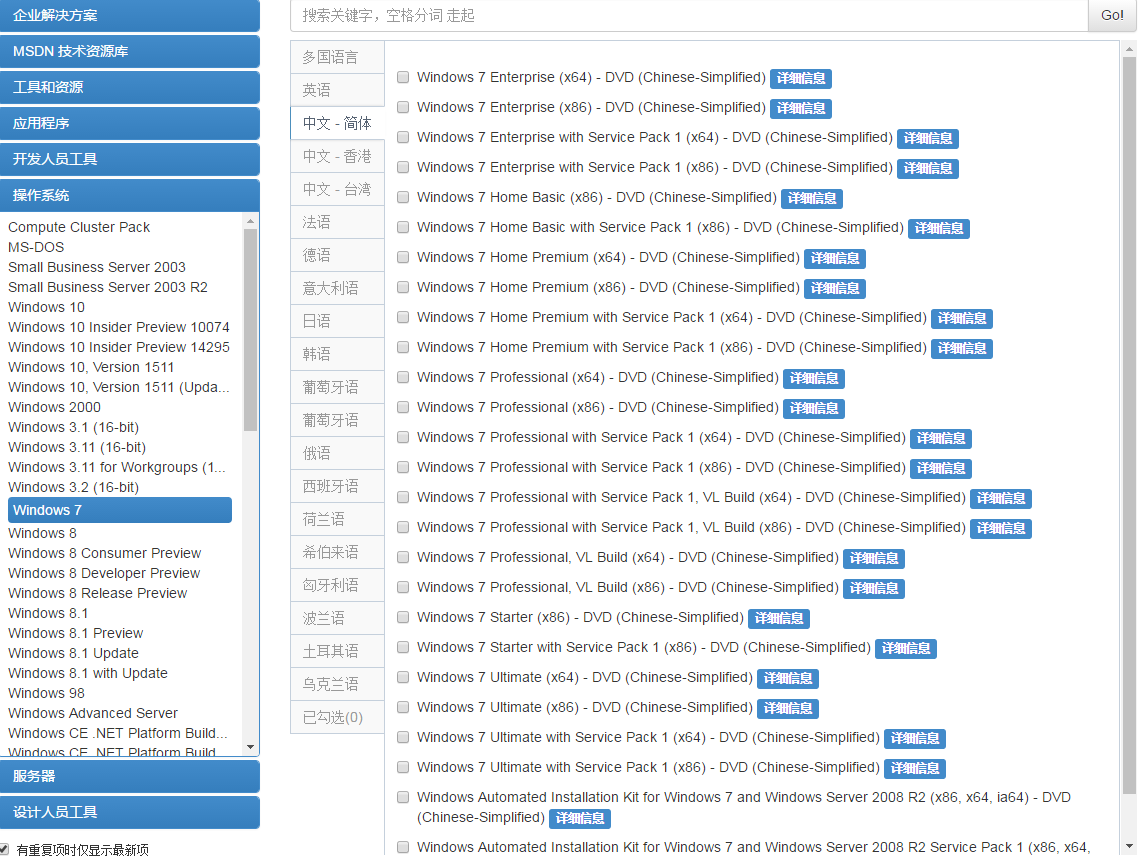Click the results panel scrollbar up arrow
The height and width of the screenshot is (862, 1141).
pyautogui.click(x=1129, y=50)
